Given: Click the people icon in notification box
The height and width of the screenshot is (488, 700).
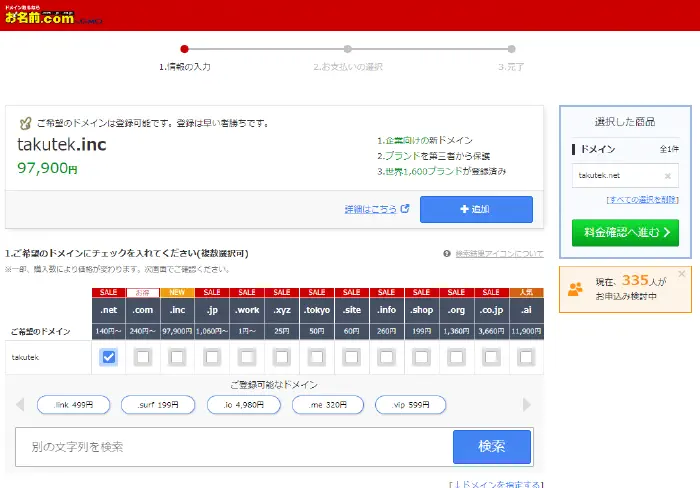Looking at the screenshot, I should coord(575,289).
